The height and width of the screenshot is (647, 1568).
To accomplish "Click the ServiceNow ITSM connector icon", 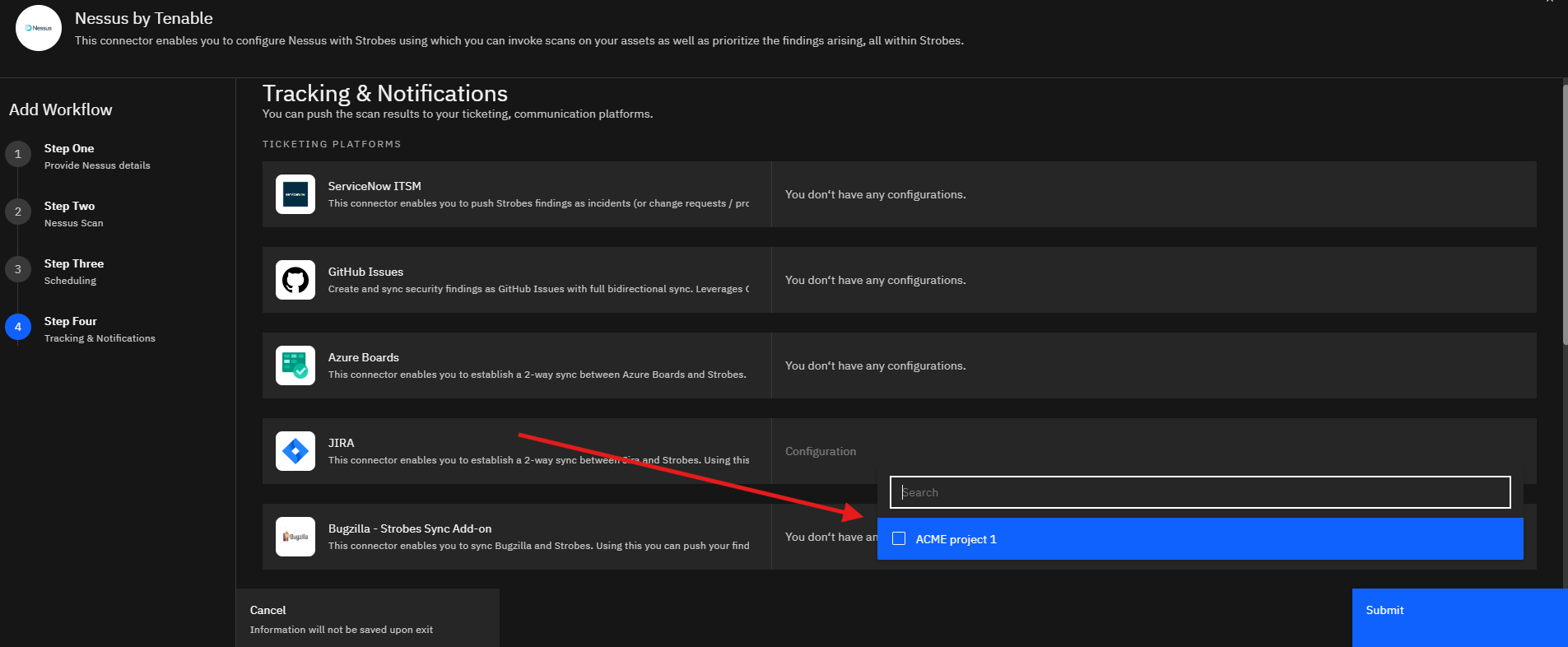I will tap(295, 194).
